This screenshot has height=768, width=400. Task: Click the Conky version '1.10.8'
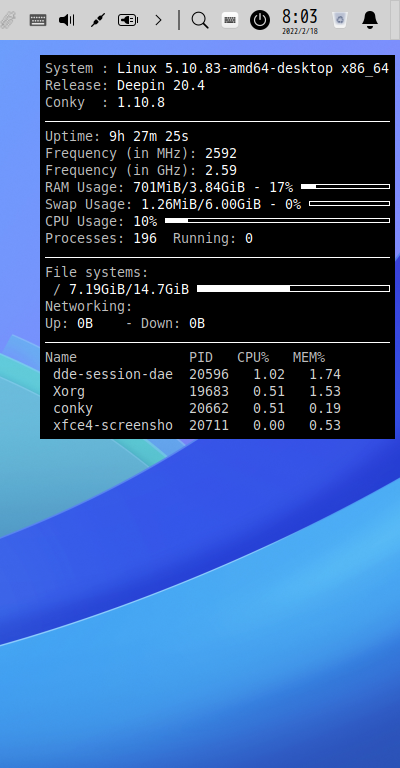[141, 102]
